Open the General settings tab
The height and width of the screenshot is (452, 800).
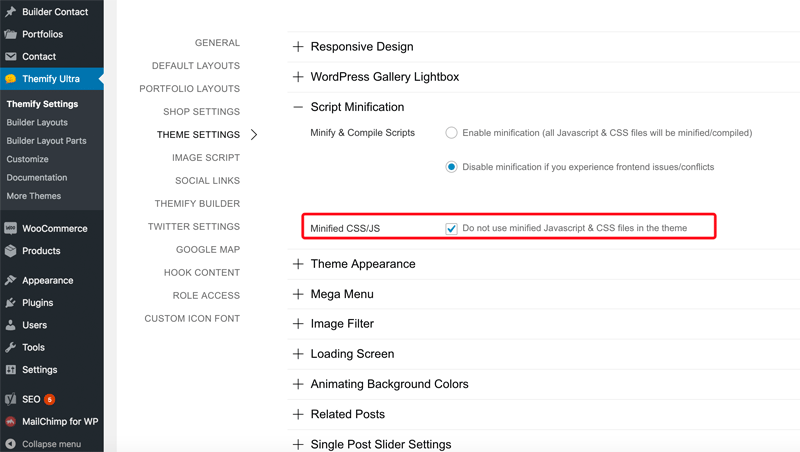click(x=217, y=43)
